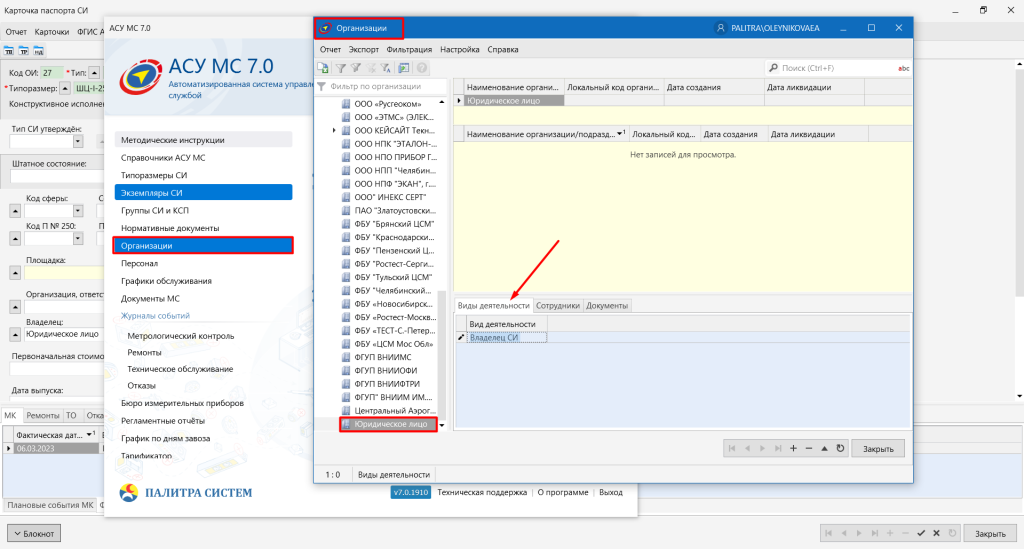Click the Excel export icon in Организации toolbar
Image resolution: width=1024 pixels, height=549 pixels.
(323, 68)
